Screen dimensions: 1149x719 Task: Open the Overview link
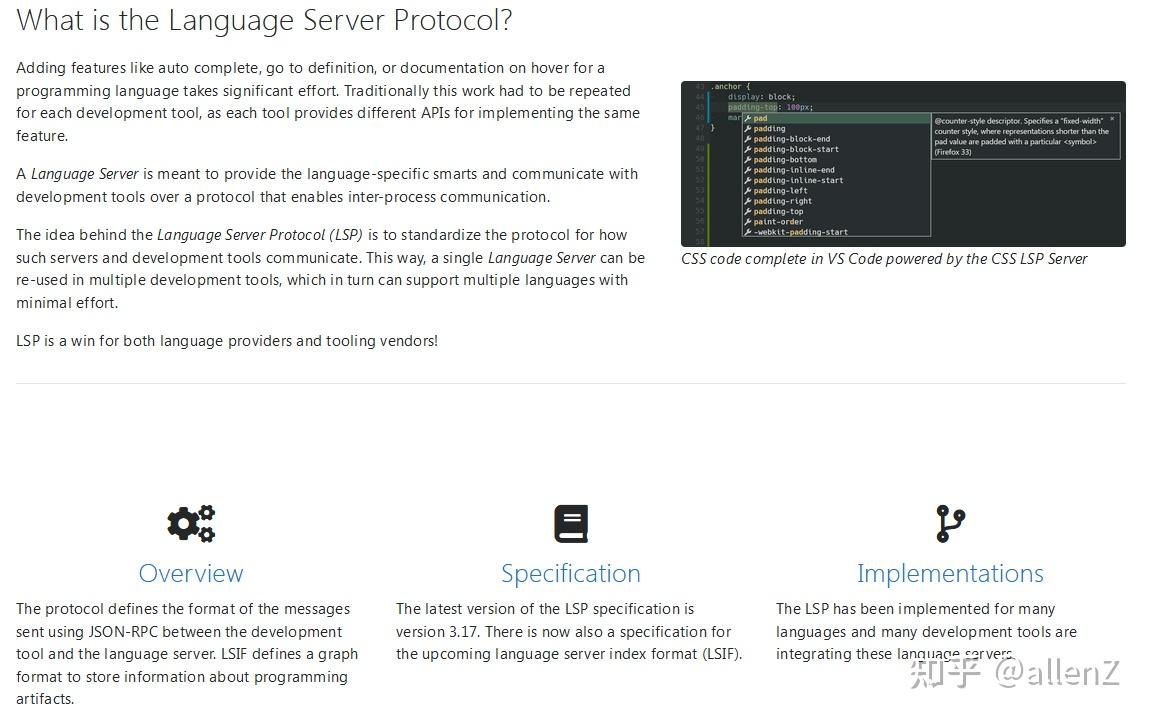[190, 574]
